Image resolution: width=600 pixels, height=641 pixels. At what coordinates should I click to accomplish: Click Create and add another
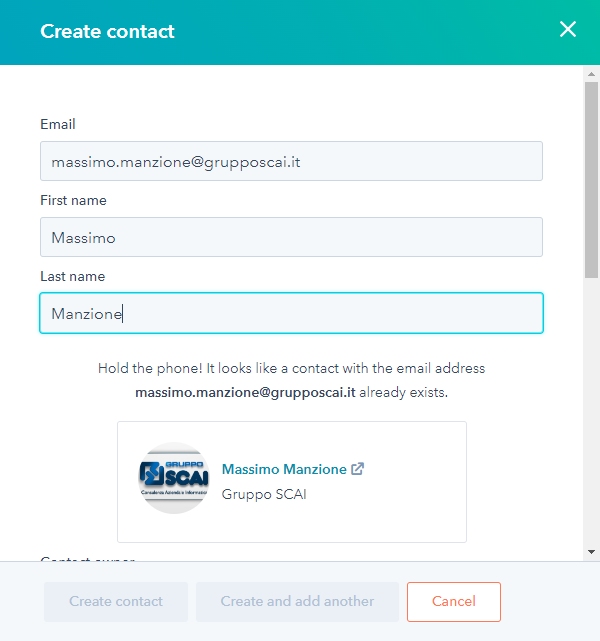pos(297,602)
